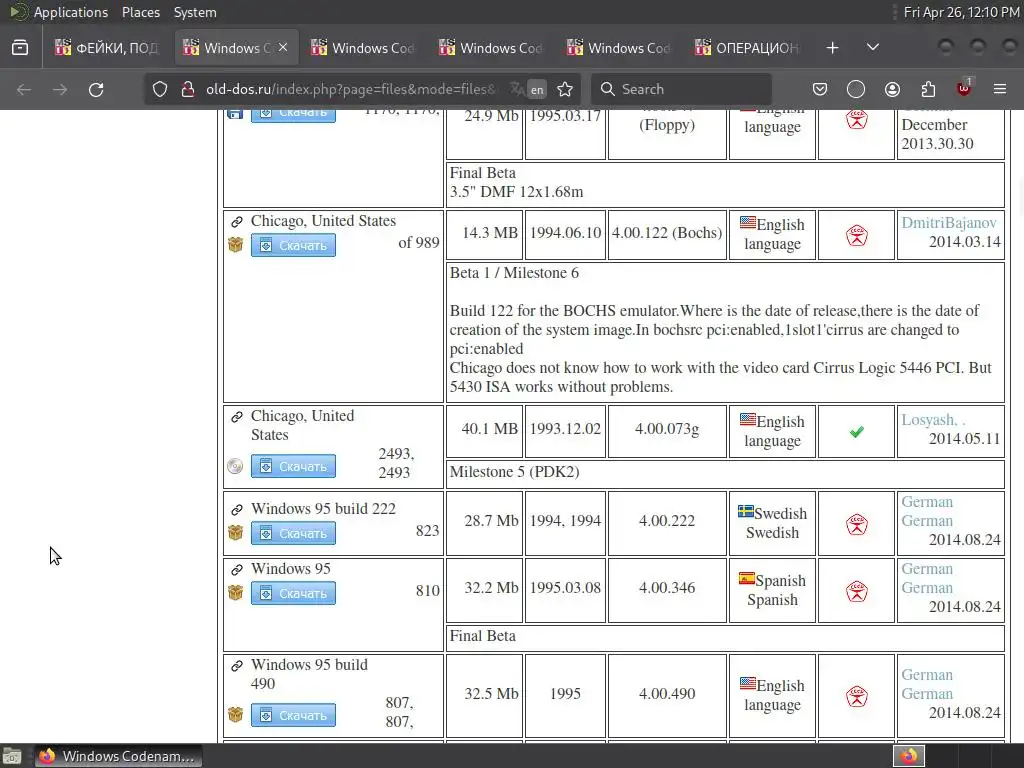Switch to the ОПЕРАЦИОН tab
The width and height of the screenshot is (1024, 768).
point(747,48)
